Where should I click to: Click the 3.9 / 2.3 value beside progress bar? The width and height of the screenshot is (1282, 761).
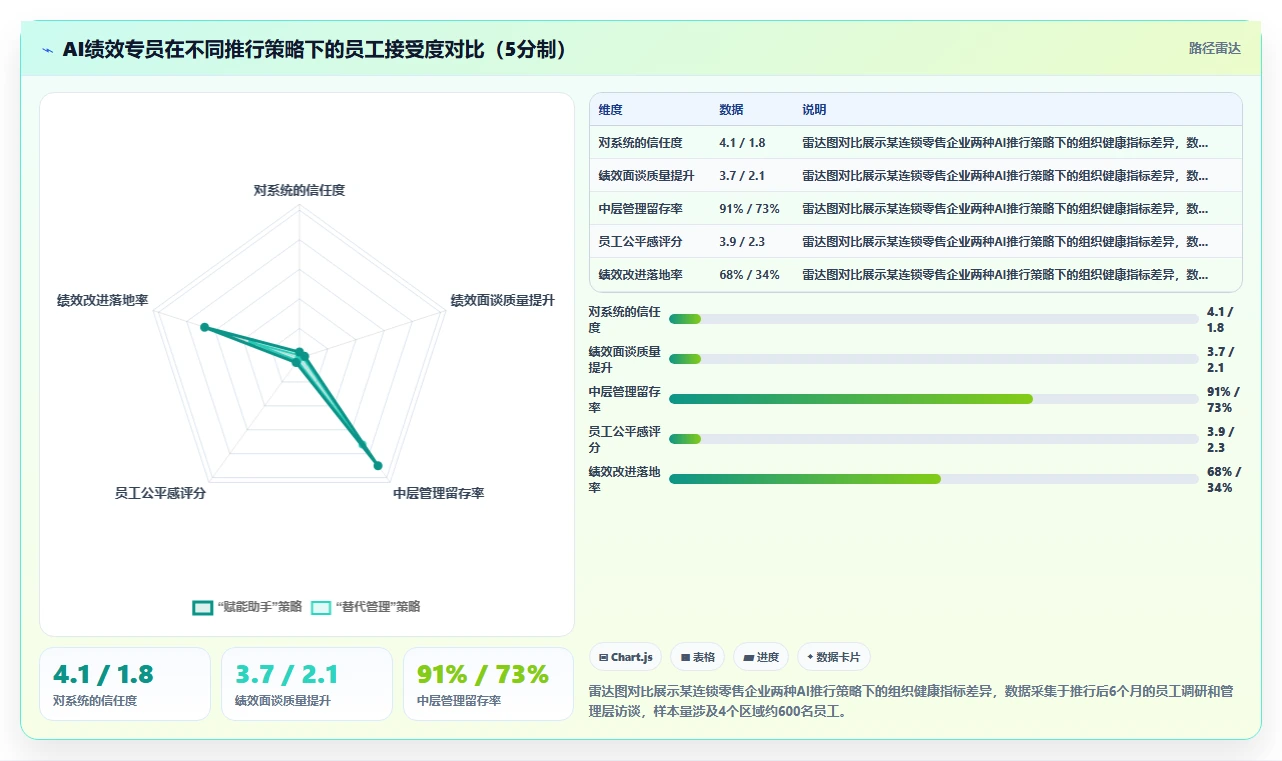(x=1221, y=440)
